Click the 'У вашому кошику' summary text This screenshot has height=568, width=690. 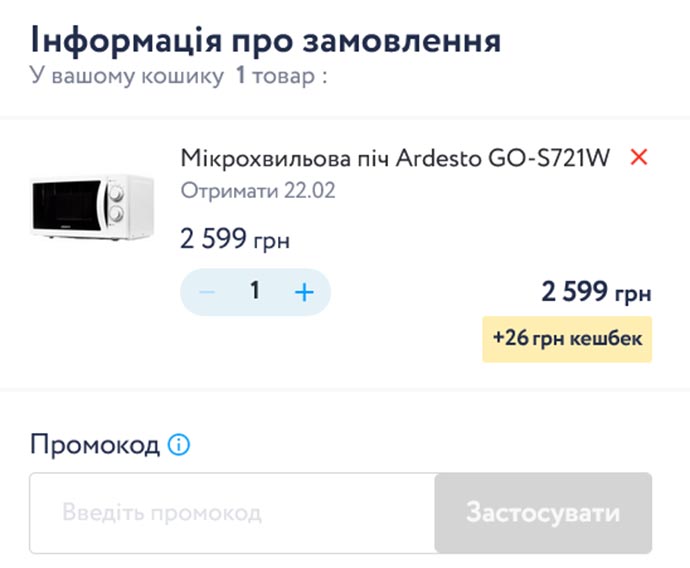click(x=127, y=76)
